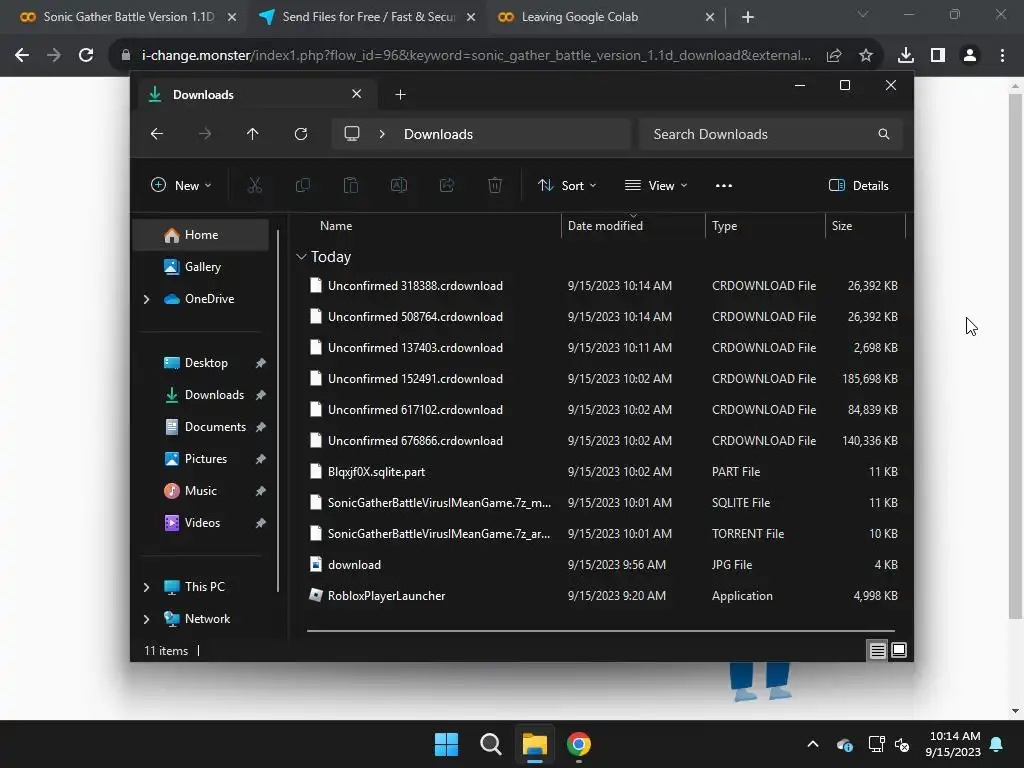Image resolution: width=1024 pixels, height=768 pixels.
Task: Switch to details list view icon in status bar
Action: pos(877,650)
